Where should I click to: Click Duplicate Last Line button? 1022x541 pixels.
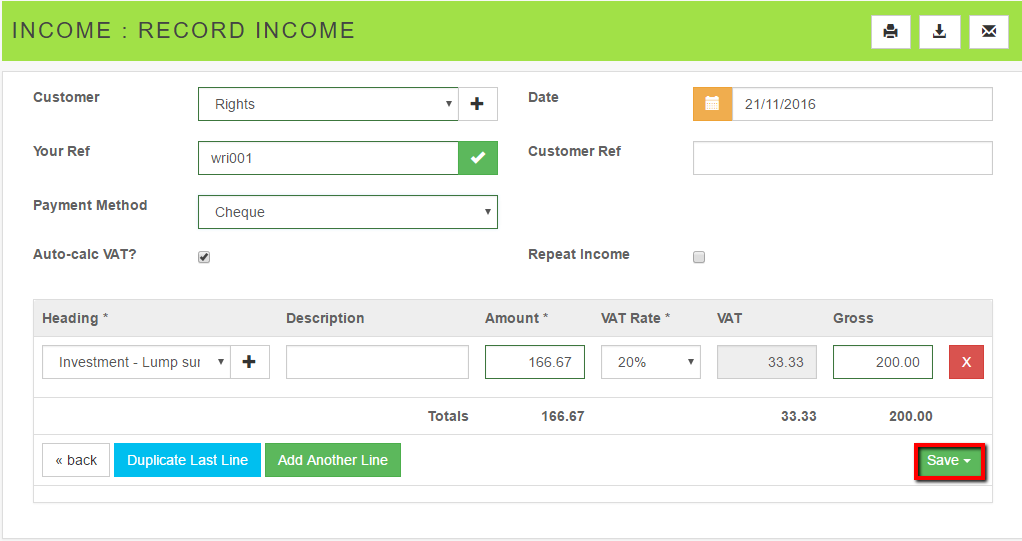pos(187,460)
